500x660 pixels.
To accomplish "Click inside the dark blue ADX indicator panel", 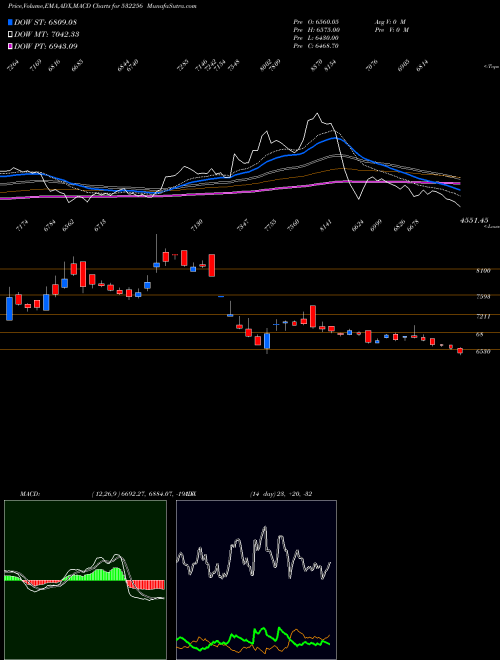I will coord(256,580).
